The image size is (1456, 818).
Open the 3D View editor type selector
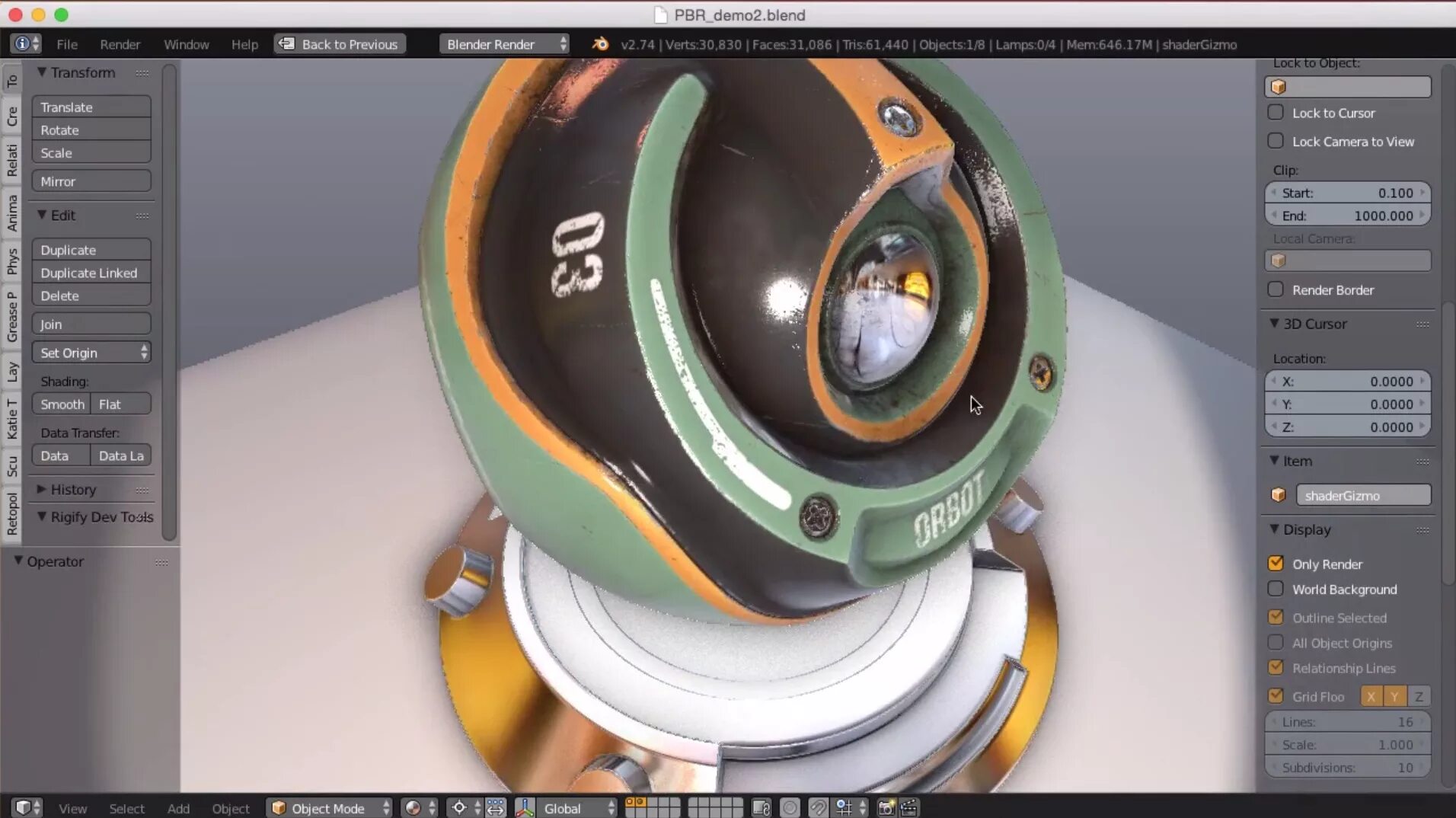28,807
